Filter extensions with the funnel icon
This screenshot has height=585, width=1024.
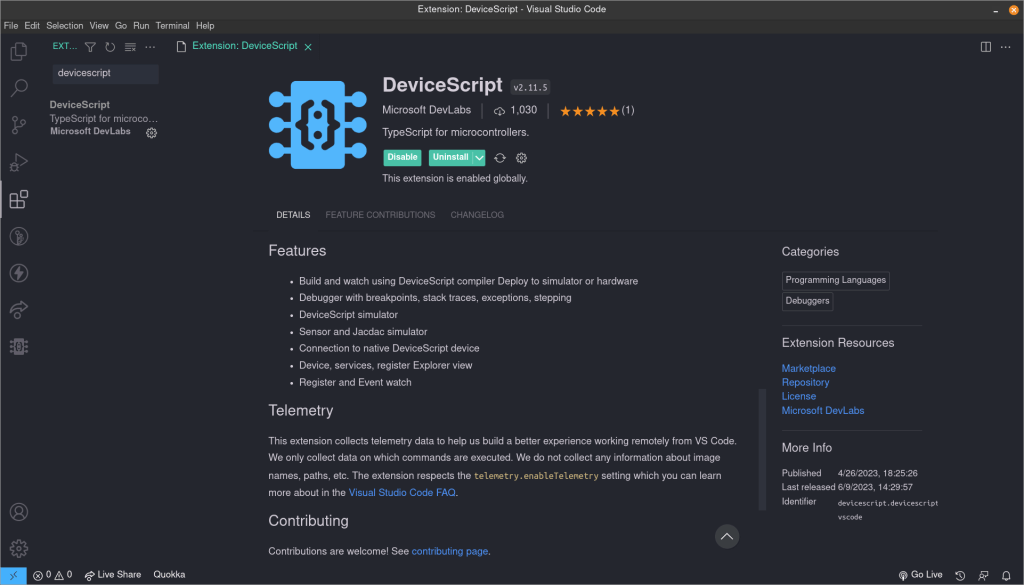90,46
